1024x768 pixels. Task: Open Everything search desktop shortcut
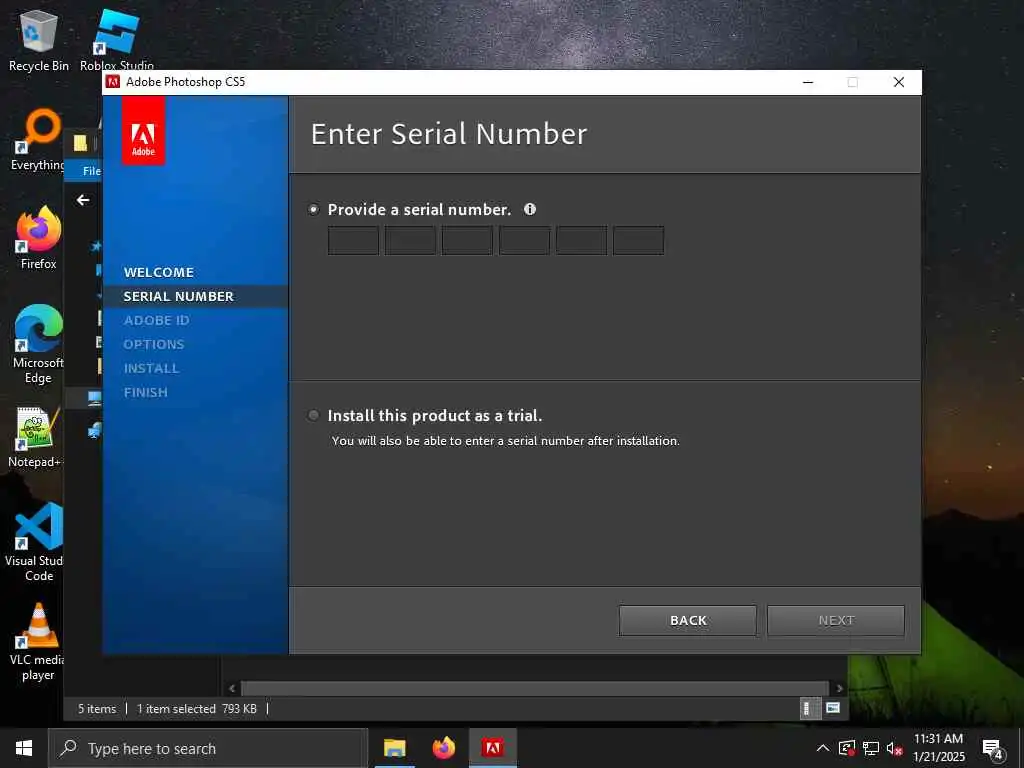tap(39, 140)
